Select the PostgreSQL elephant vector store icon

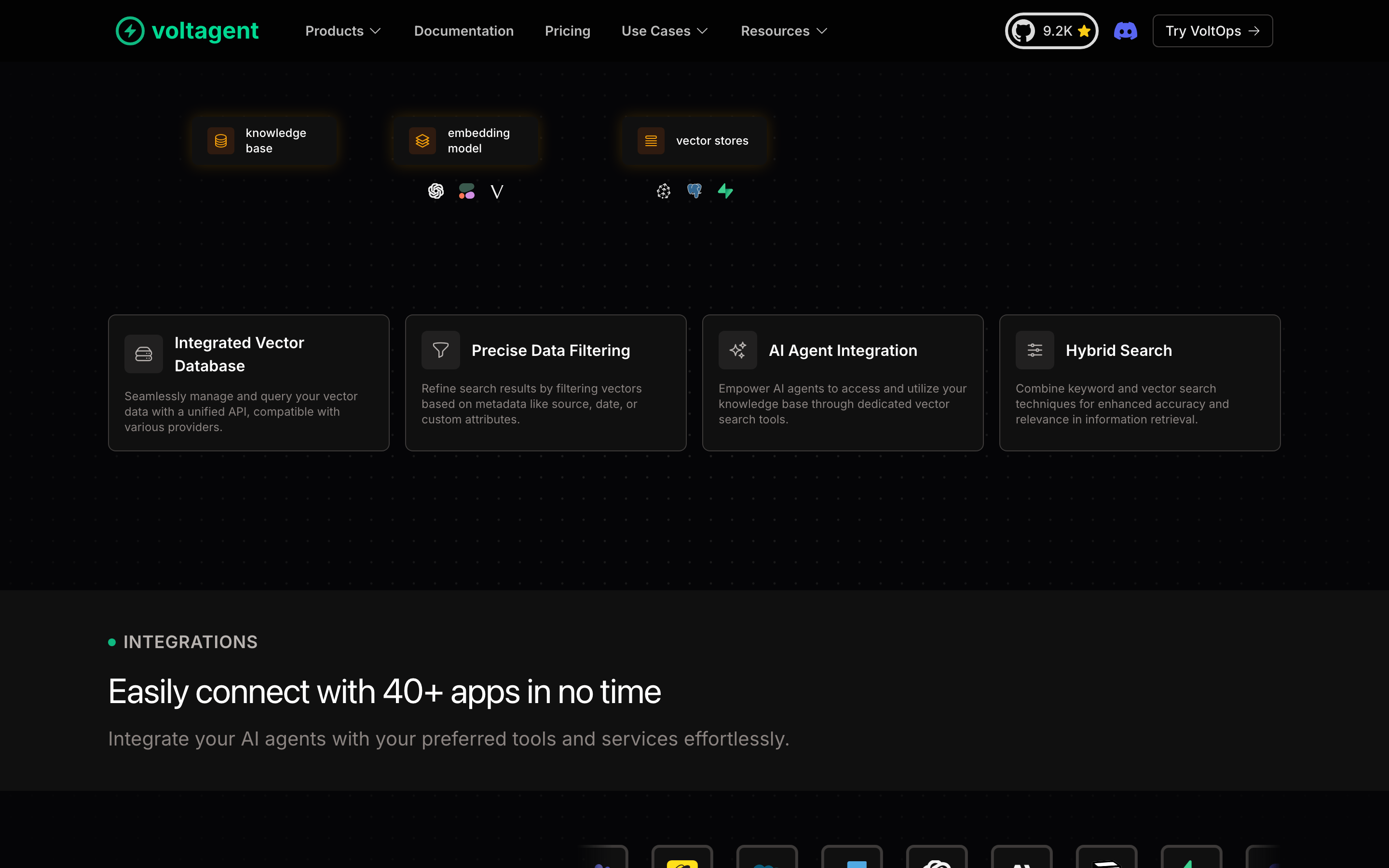694,191
